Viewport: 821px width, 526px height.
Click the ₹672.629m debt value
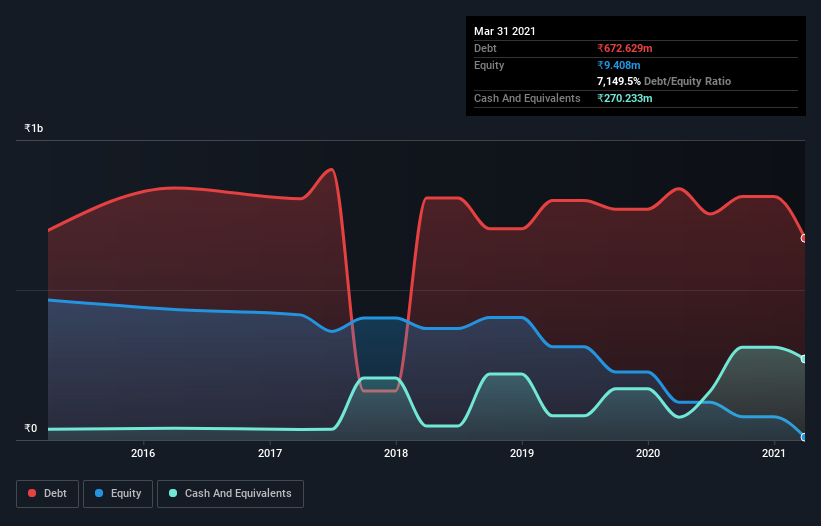click(x=625, y=49)
